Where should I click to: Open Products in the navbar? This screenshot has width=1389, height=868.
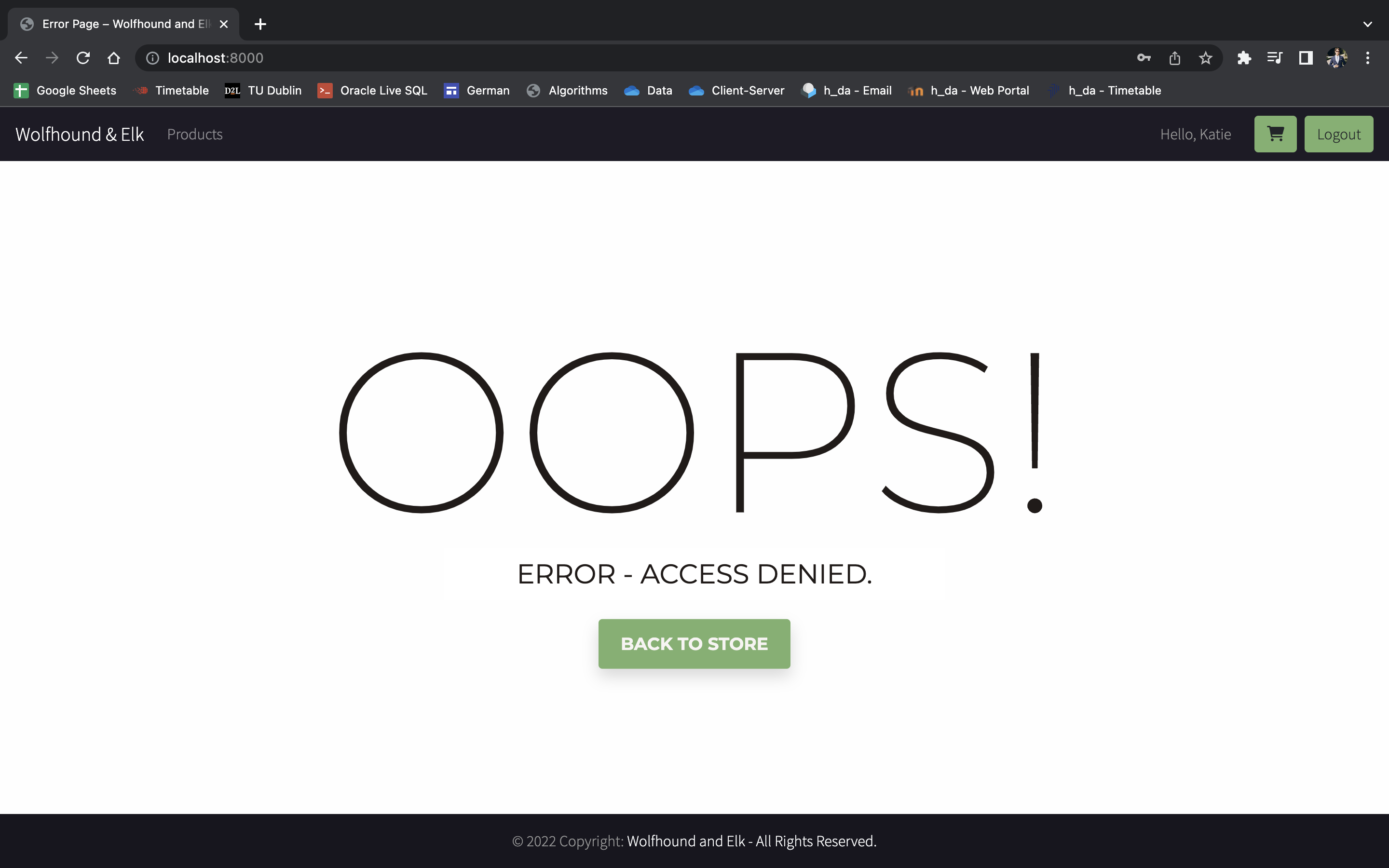(194, 135)
